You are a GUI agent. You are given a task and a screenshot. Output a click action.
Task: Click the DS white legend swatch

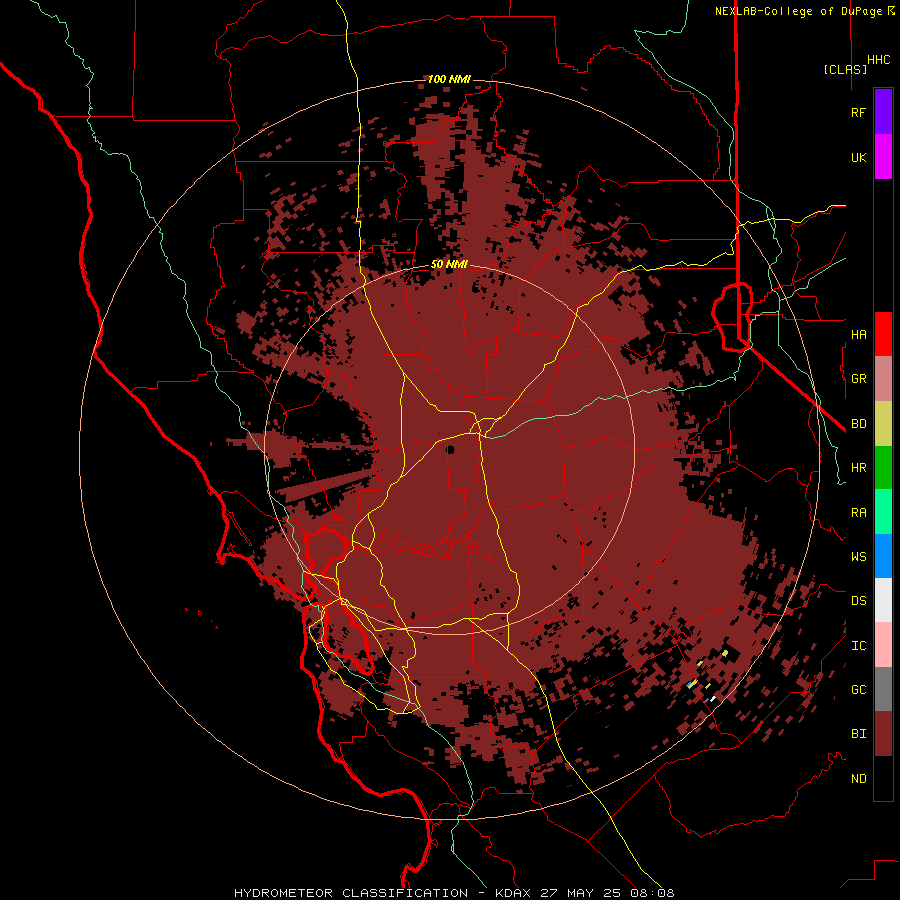pos(883,600)
